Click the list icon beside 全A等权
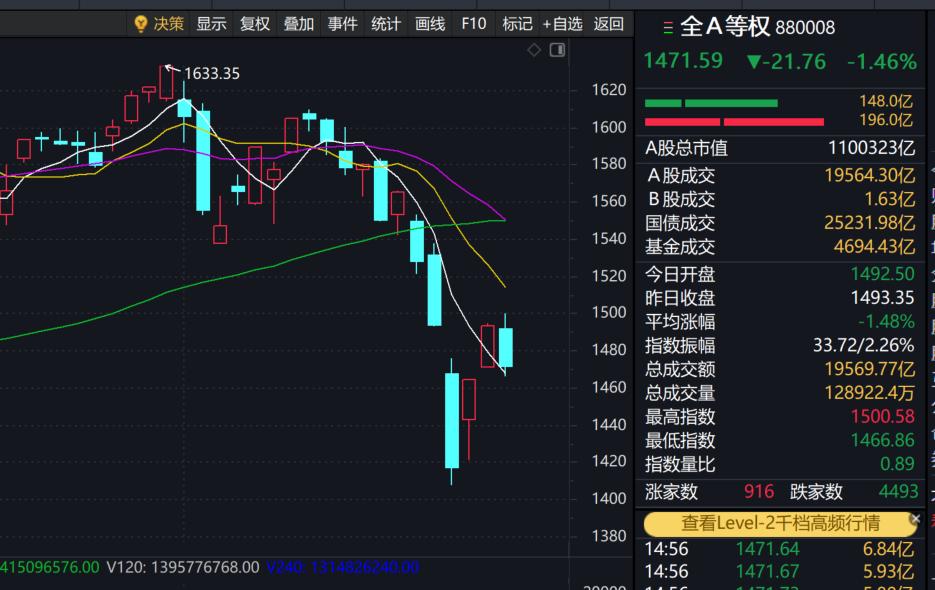 (x=668, y=27)
